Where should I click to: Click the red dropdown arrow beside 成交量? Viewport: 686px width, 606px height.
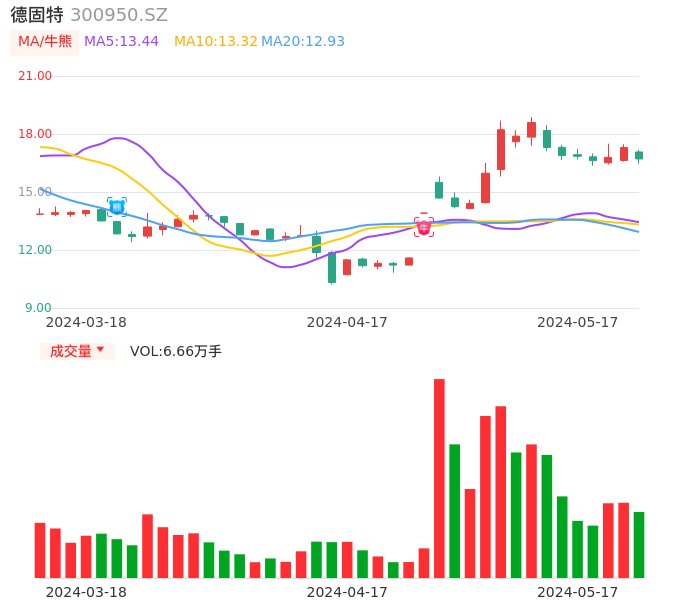click(100, 350)
